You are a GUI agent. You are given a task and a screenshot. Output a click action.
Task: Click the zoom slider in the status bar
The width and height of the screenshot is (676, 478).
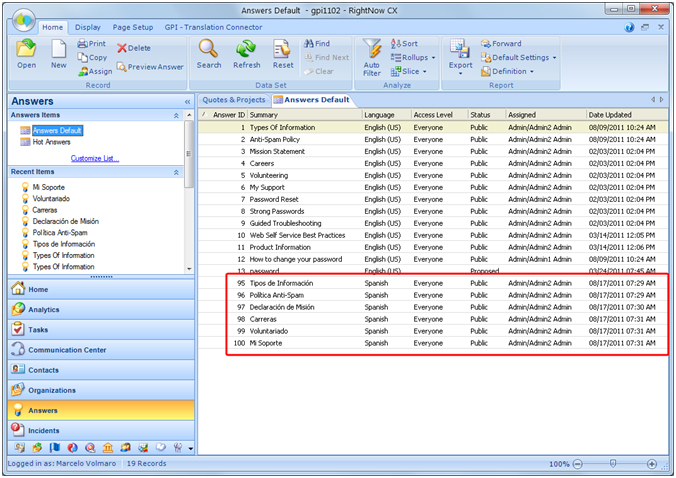612,465
